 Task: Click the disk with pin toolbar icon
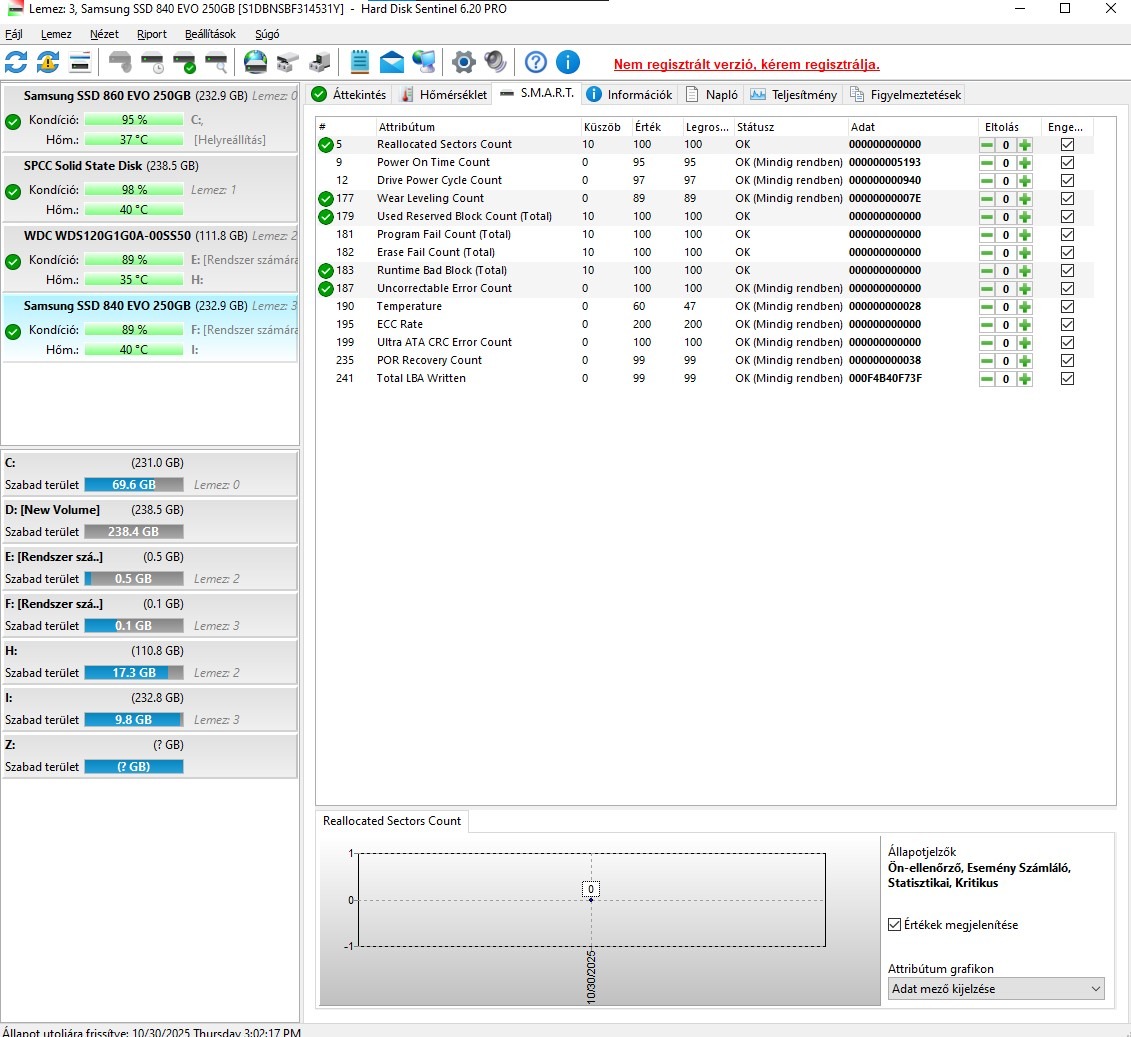120,62
